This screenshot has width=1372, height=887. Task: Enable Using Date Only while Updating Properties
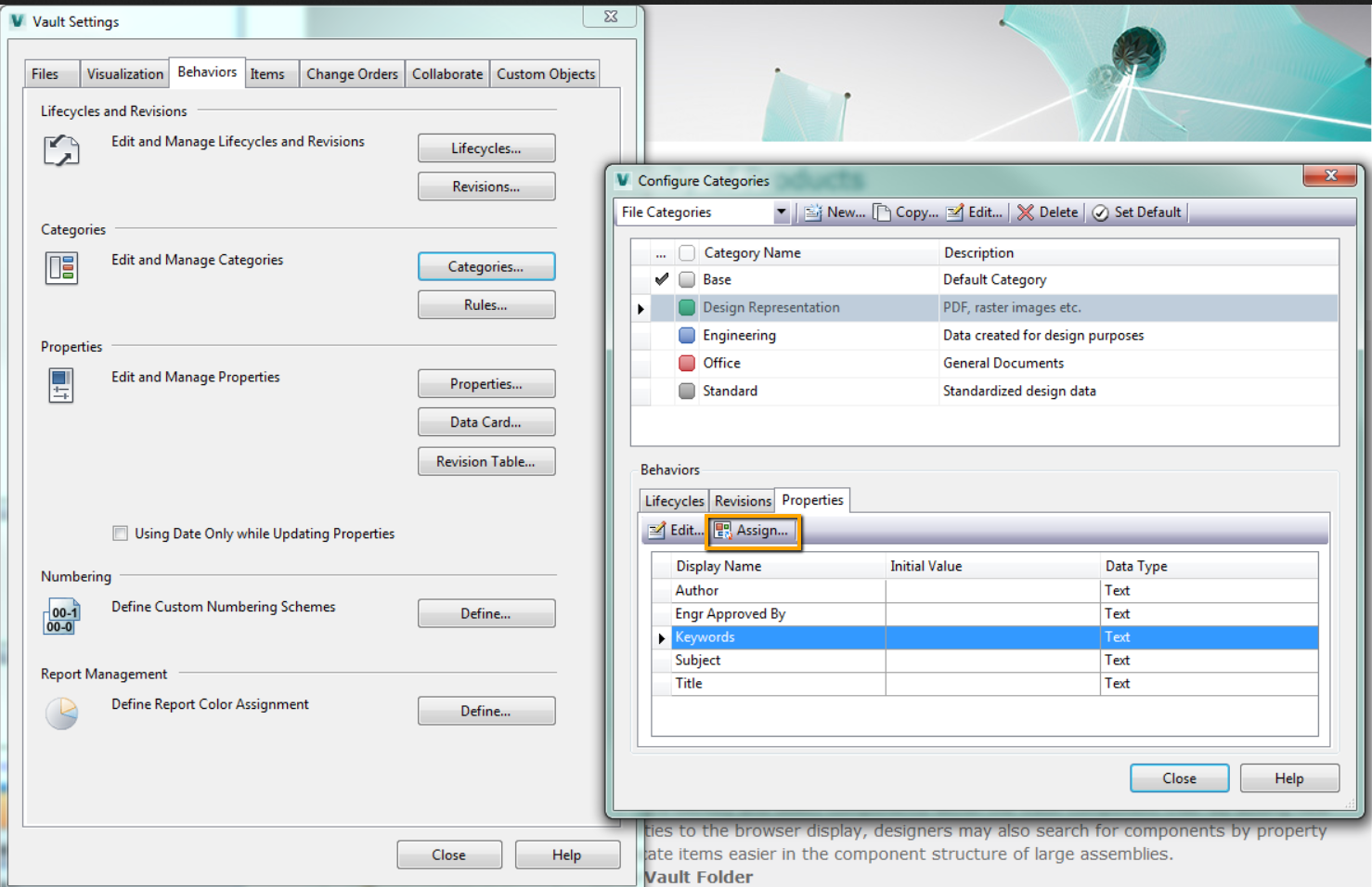[120, 533]
